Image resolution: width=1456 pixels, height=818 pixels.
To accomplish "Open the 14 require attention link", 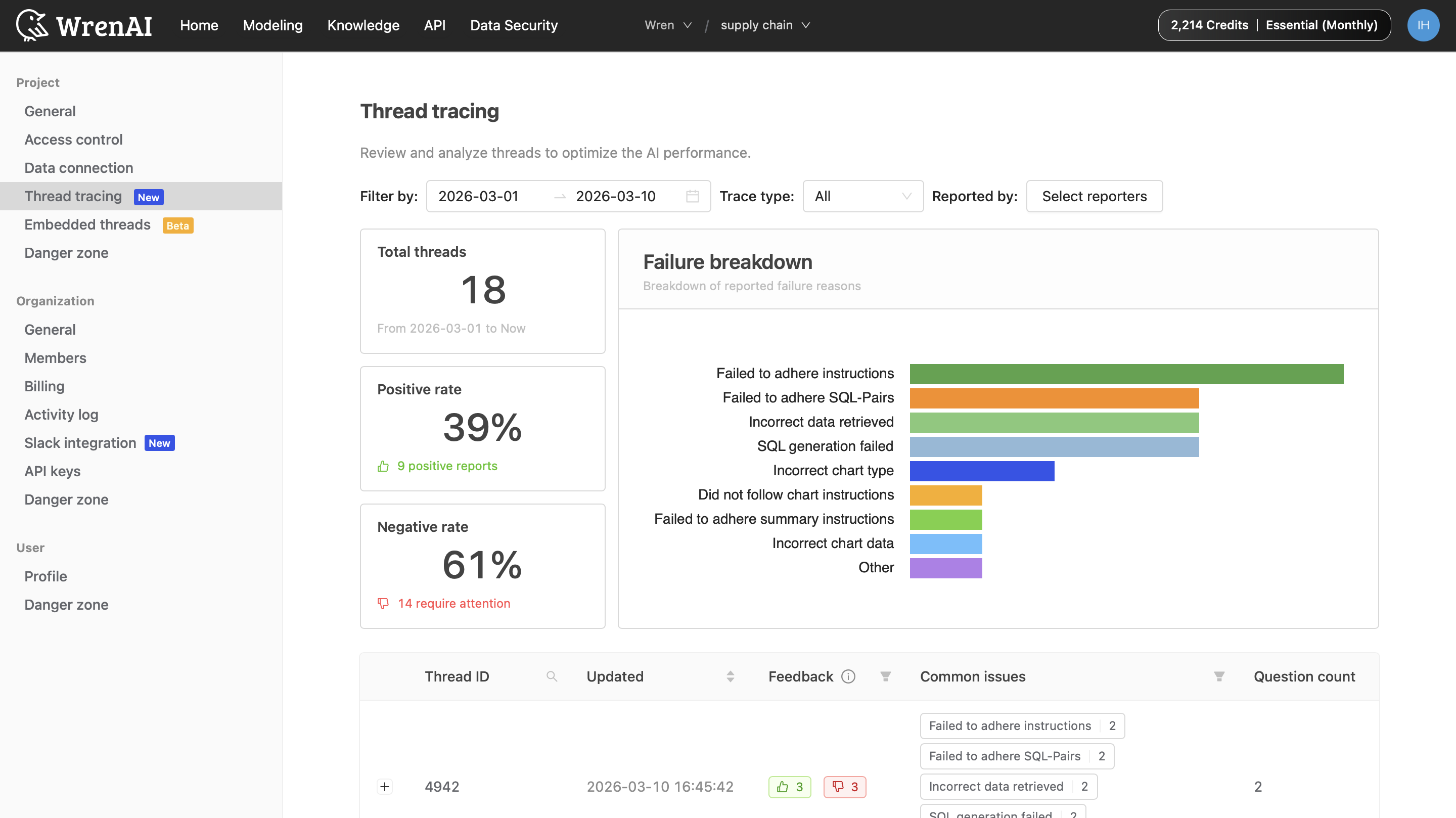I will [x=454, y=603].
